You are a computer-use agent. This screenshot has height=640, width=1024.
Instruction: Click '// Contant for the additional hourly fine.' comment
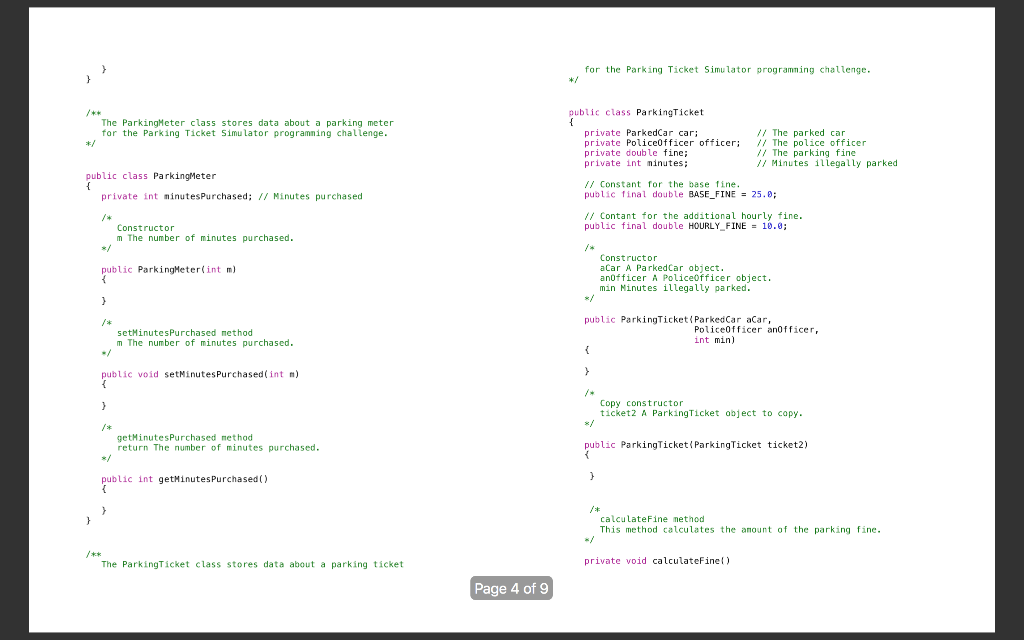tap(694, 216)
